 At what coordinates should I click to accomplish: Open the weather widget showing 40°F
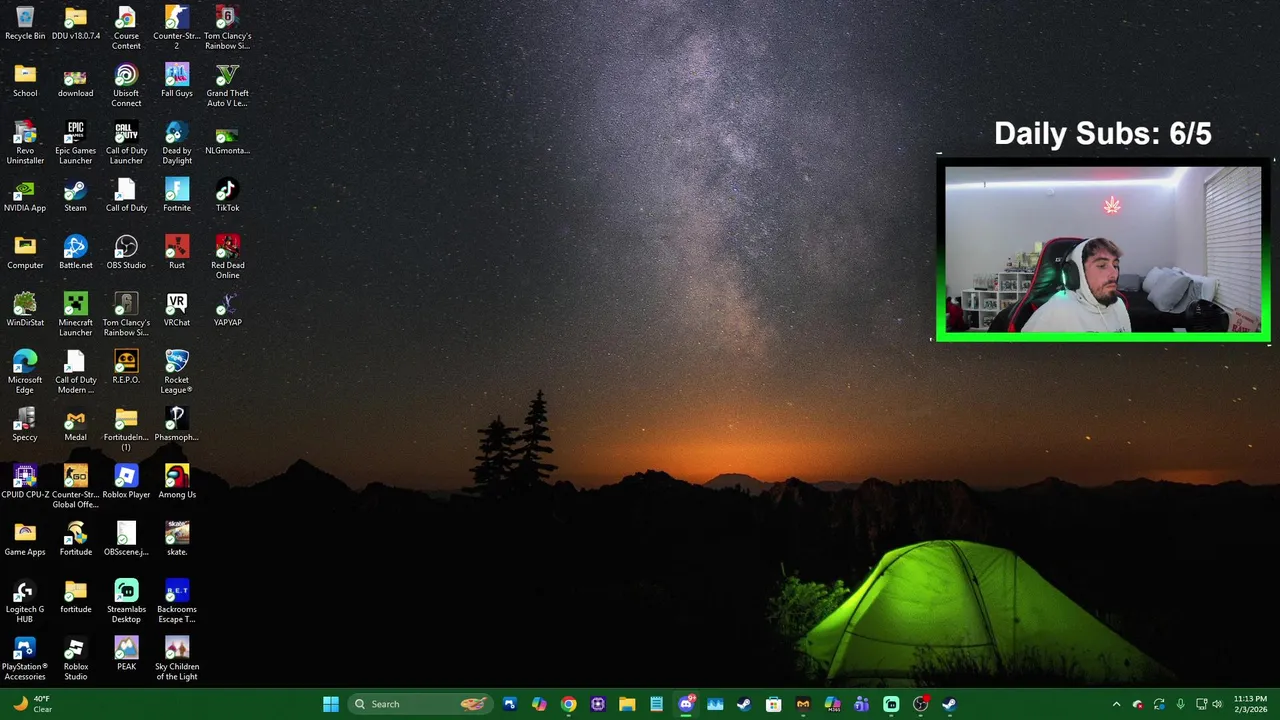[x=32, y=704]
